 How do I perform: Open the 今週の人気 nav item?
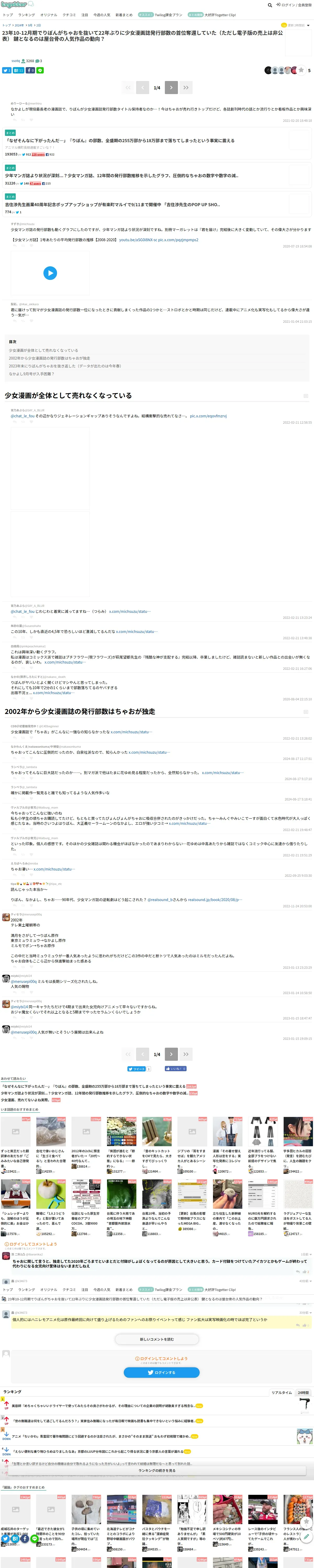pyautogui.click(x=102, y=15)
